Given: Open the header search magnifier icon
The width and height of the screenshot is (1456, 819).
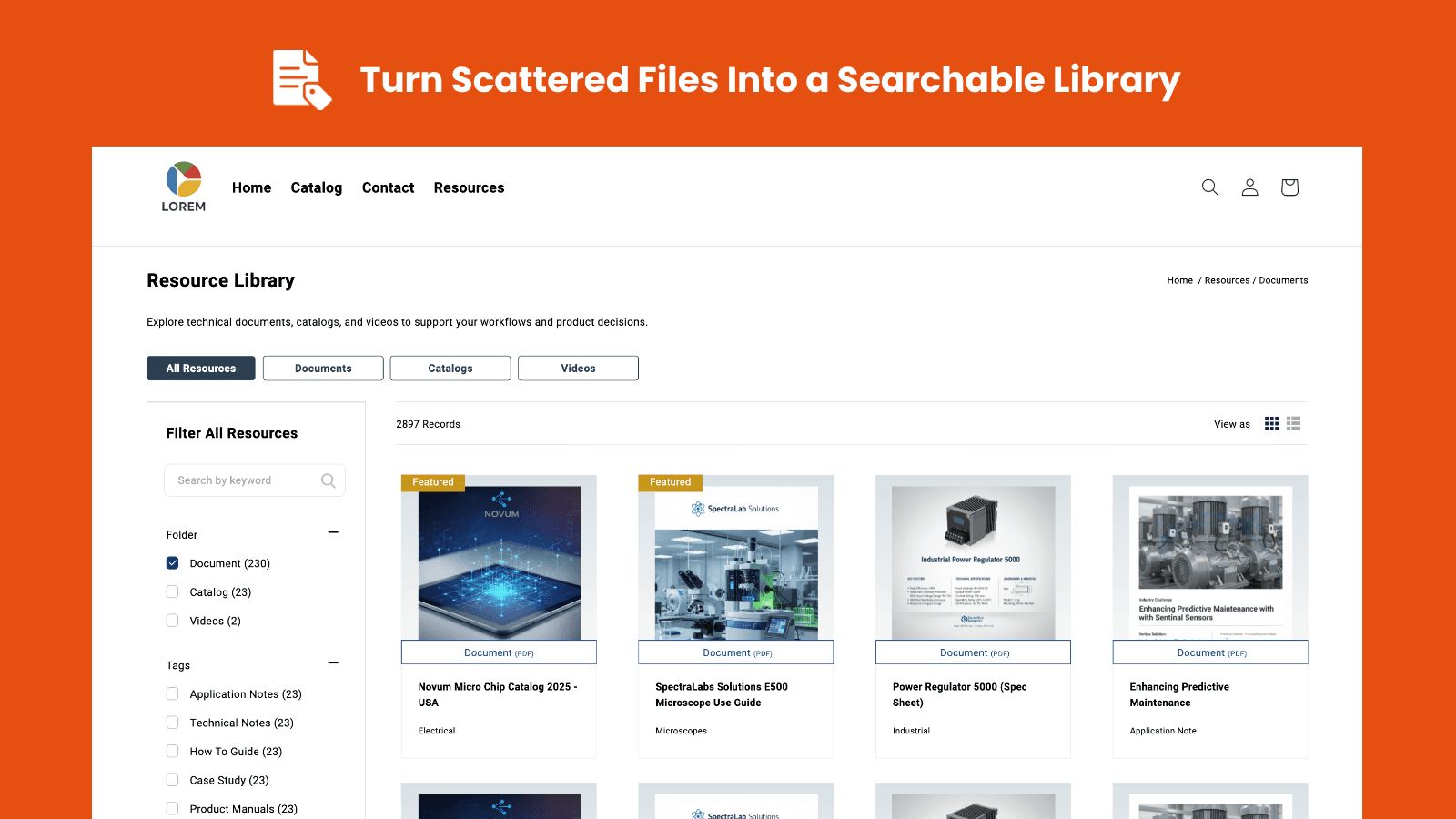Looking at the screenshot, I should coord(1210,187).
